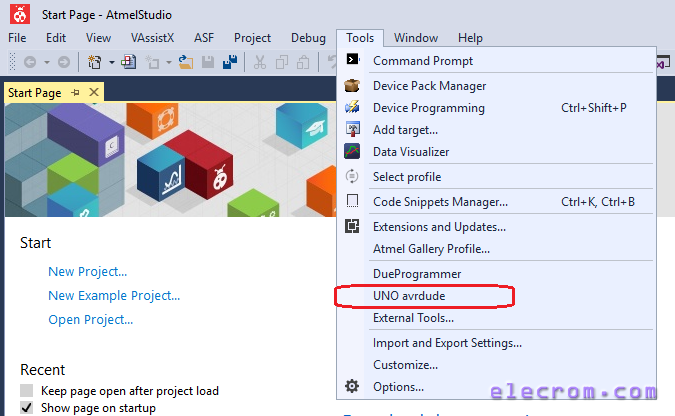Run DueProgrammer external tool
This screenshot has width=675, height=416.
496,273
